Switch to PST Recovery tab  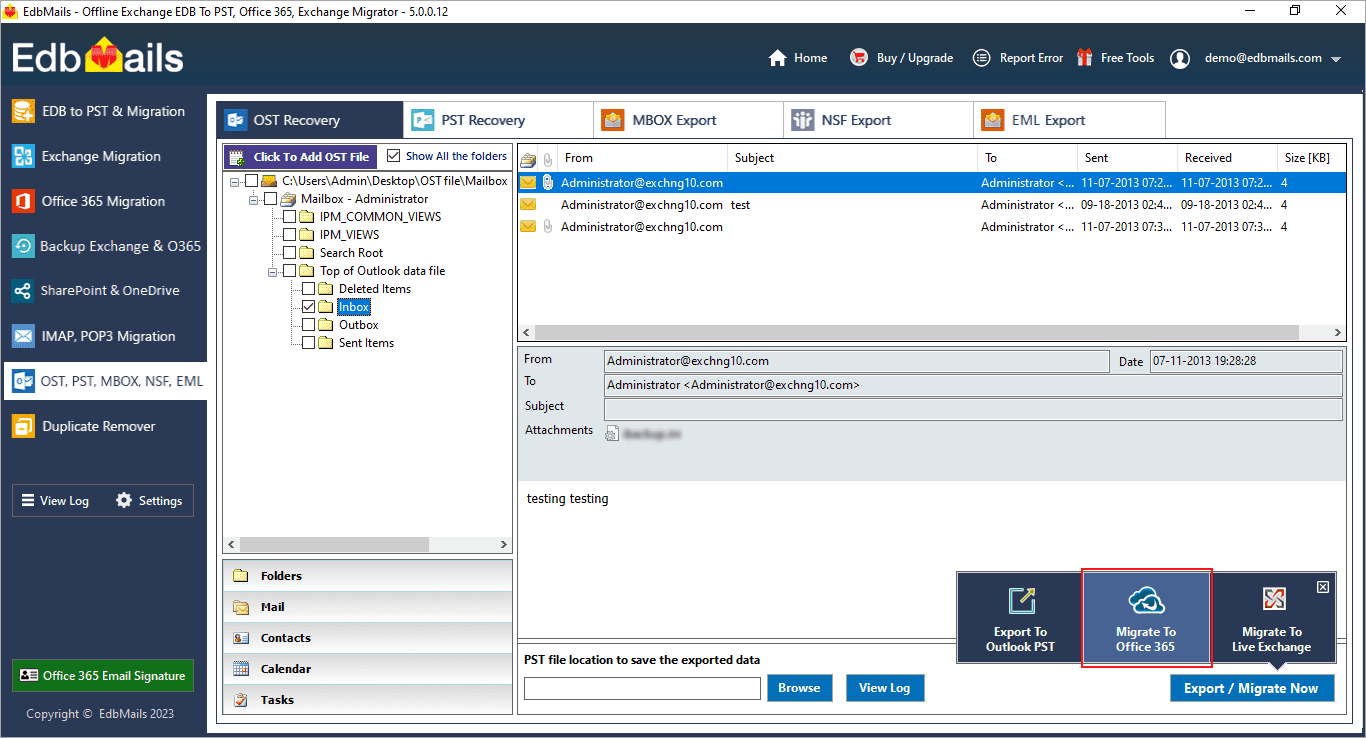click(x=498, y=120)
